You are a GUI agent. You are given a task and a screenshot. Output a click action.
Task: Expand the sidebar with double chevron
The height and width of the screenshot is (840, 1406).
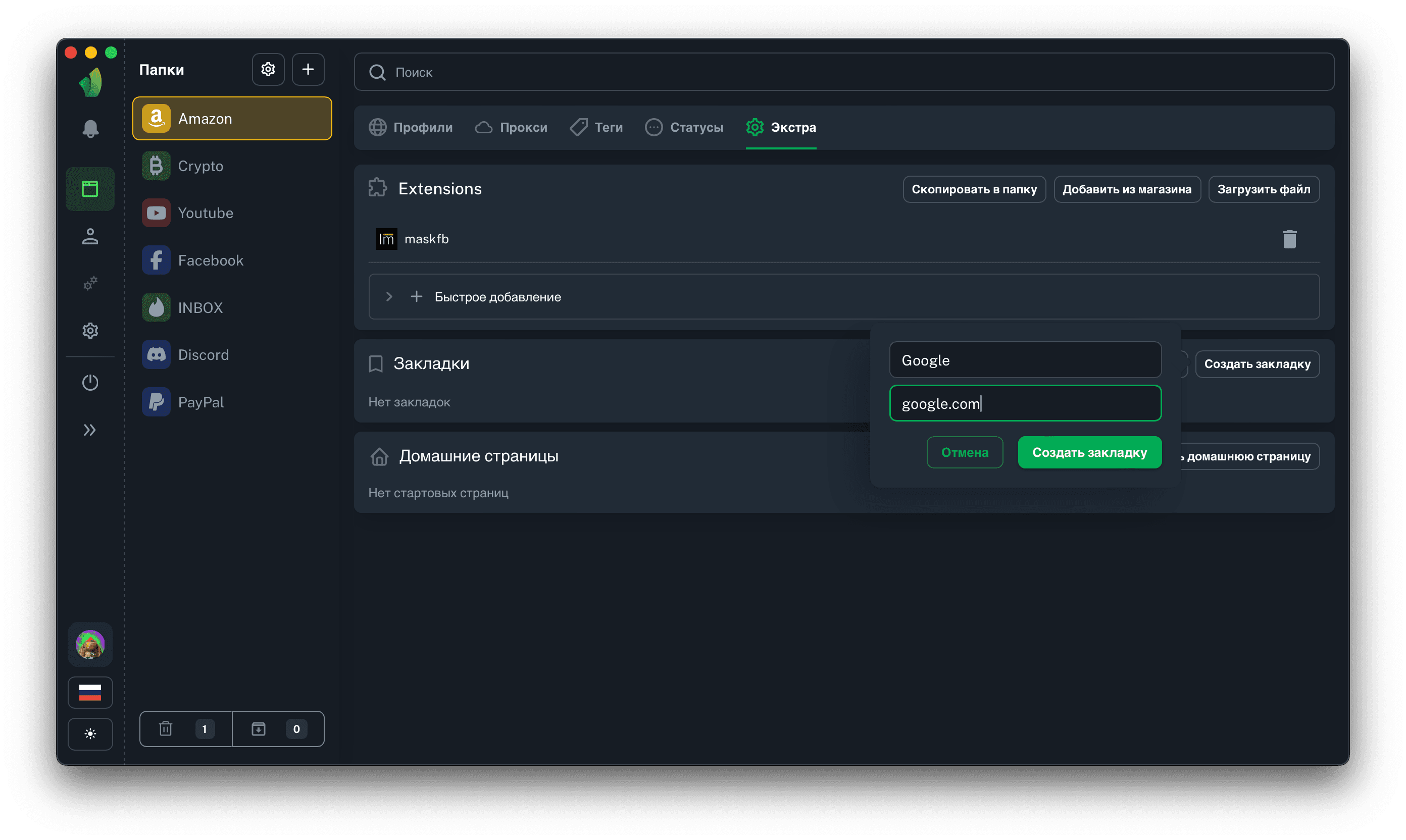90,430
